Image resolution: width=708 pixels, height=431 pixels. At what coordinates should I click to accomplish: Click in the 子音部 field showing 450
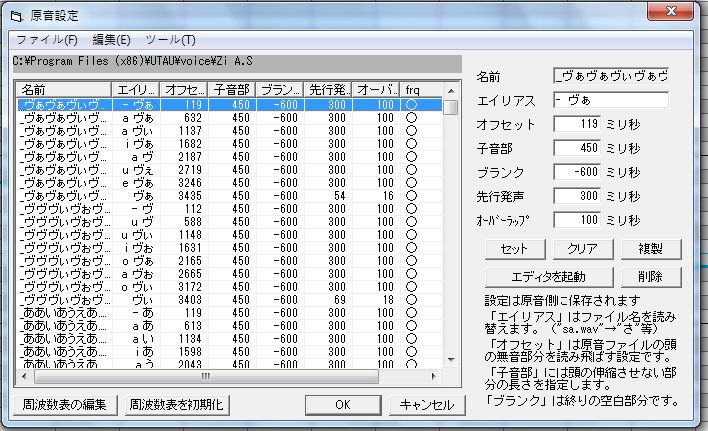pyautogui.click(x=577, y=148)
